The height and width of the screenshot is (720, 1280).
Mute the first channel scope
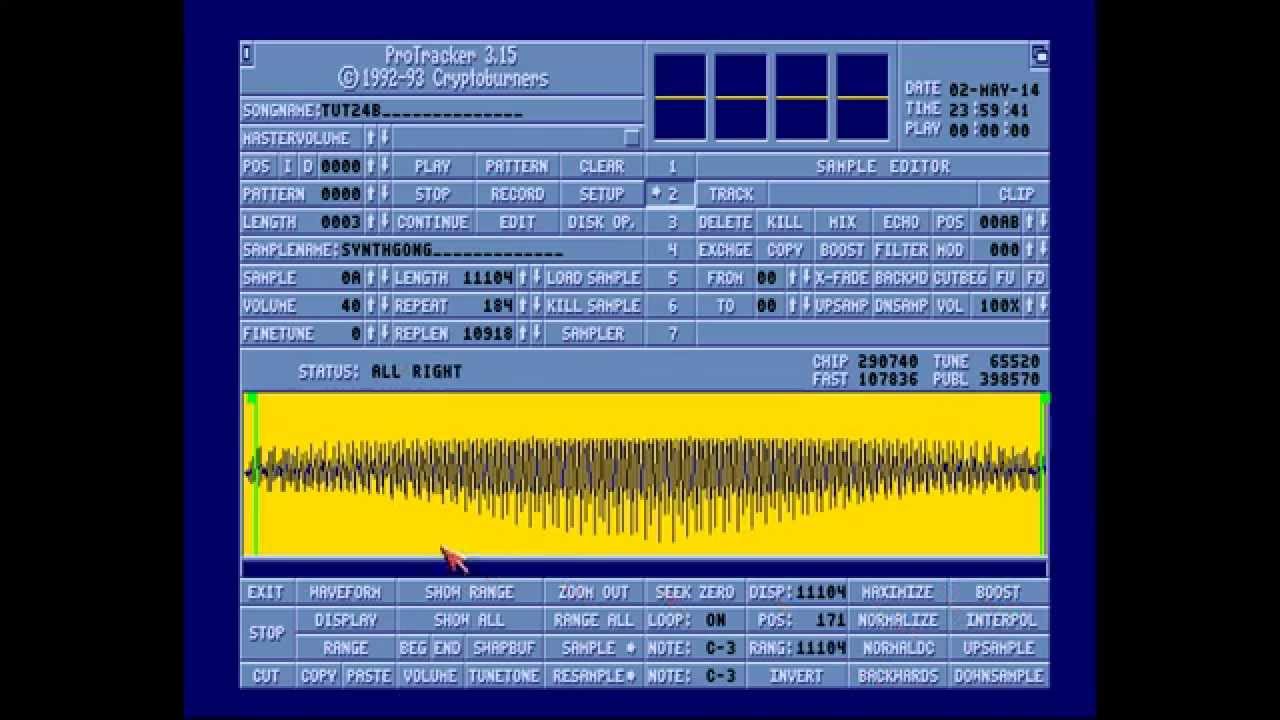tap(680, 97)
